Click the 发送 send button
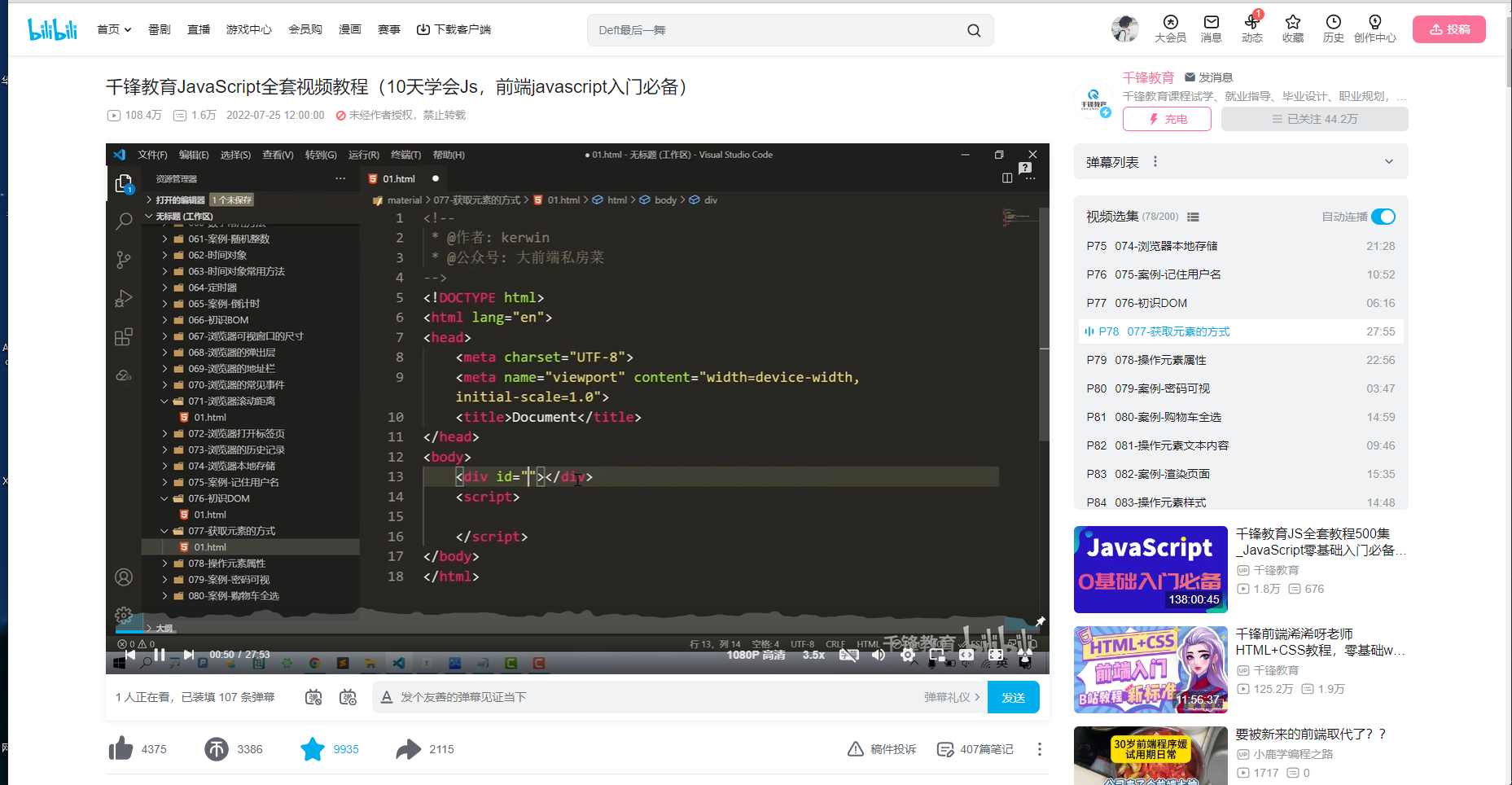 (x=1013, y=697)
